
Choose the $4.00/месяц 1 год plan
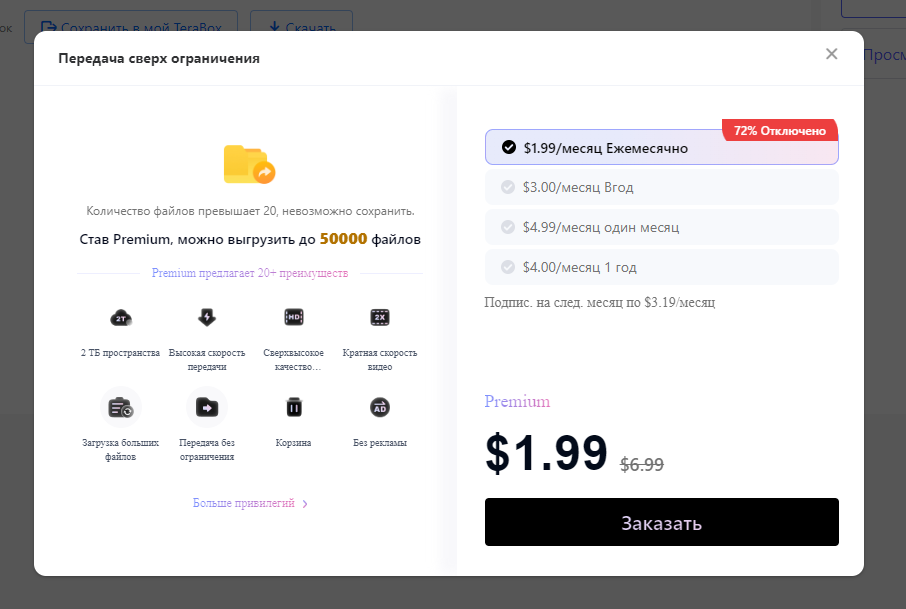click(x=662, y=267)
